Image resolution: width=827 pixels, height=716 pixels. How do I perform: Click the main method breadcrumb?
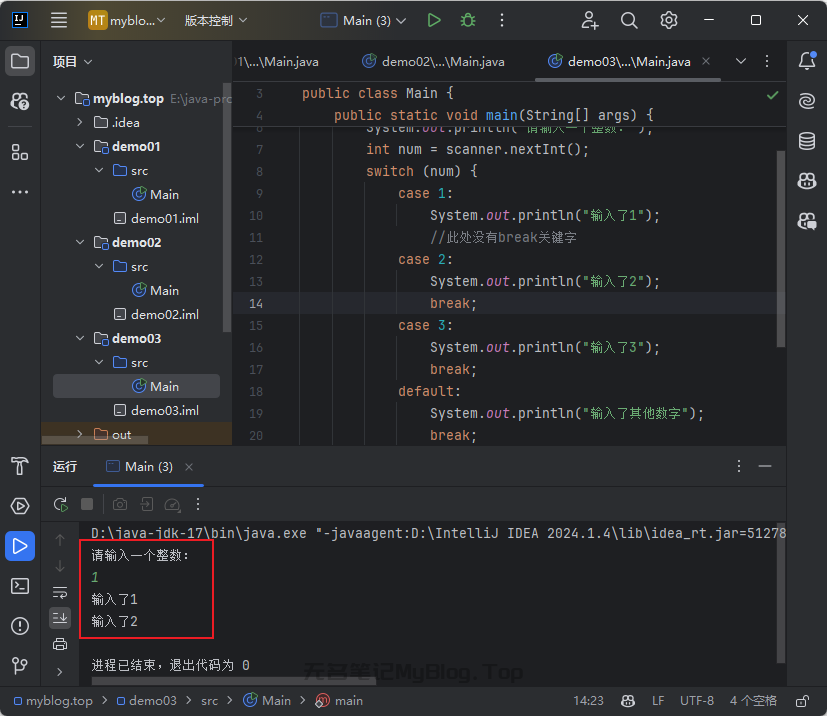pyautogui.click(x=339, y=701)
